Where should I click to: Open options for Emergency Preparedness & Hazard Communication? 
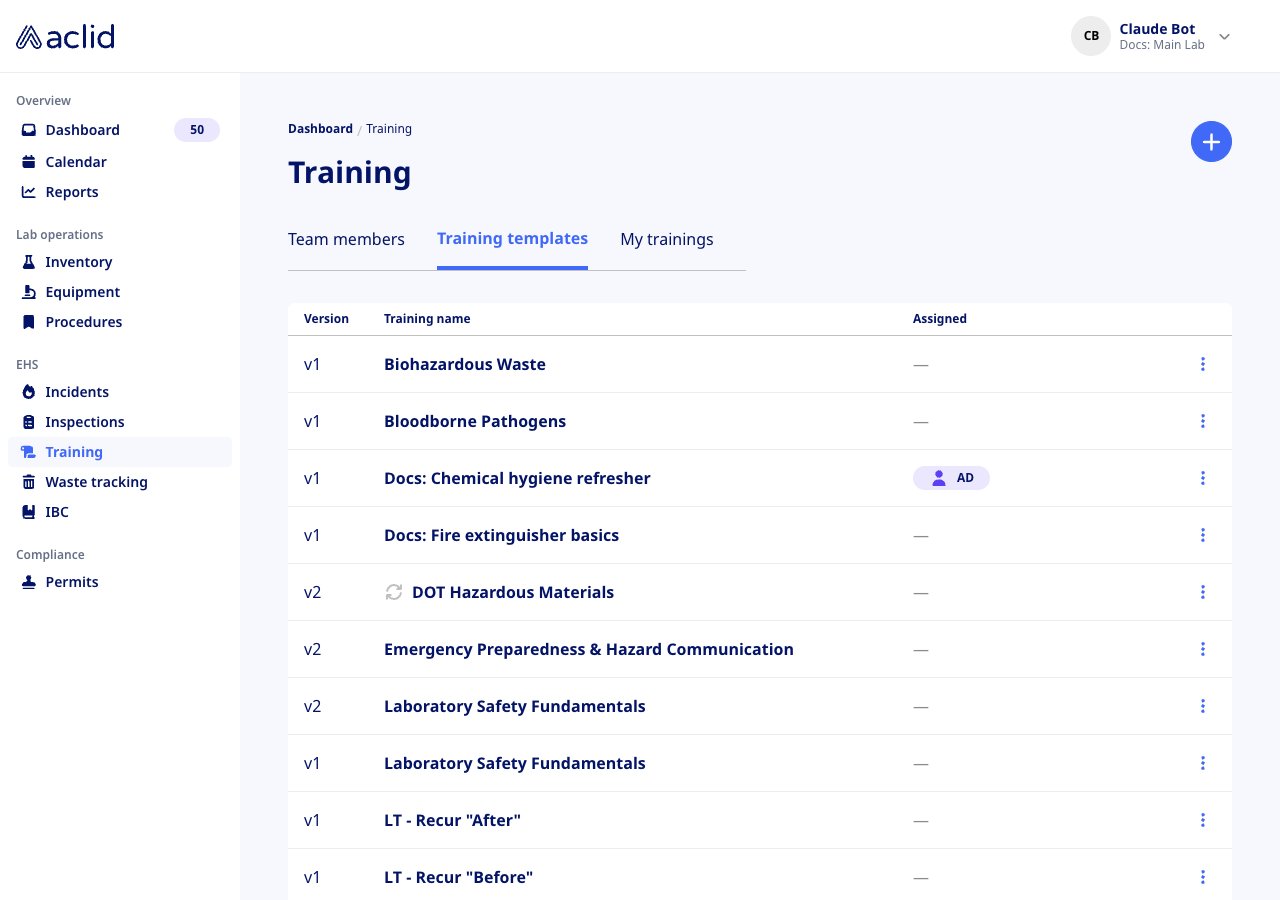point(1203,649)
